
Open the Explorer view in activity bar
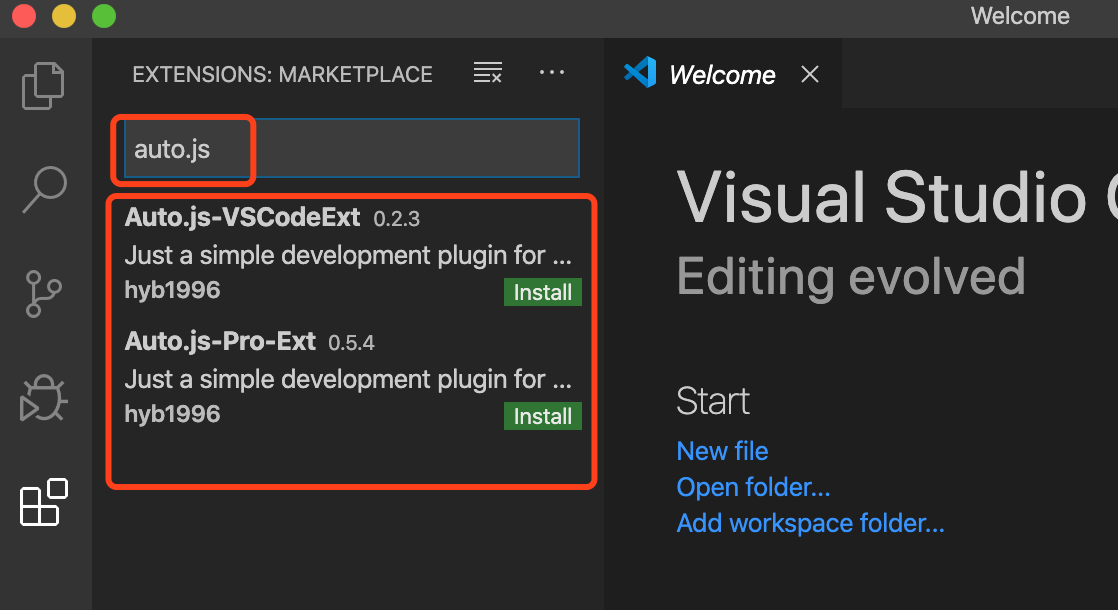(x=43, y=85)
